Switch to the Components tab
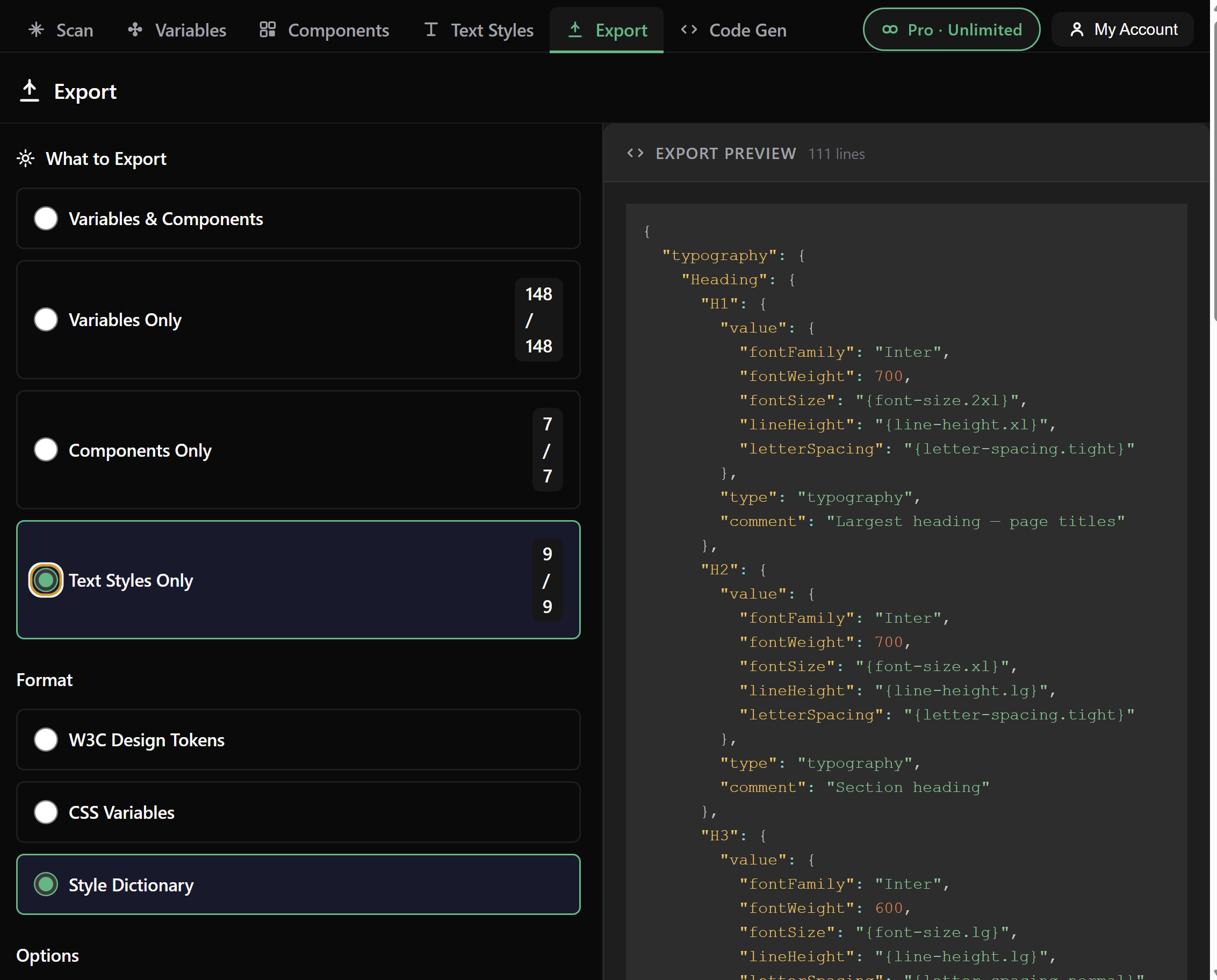 pos(325,30)
